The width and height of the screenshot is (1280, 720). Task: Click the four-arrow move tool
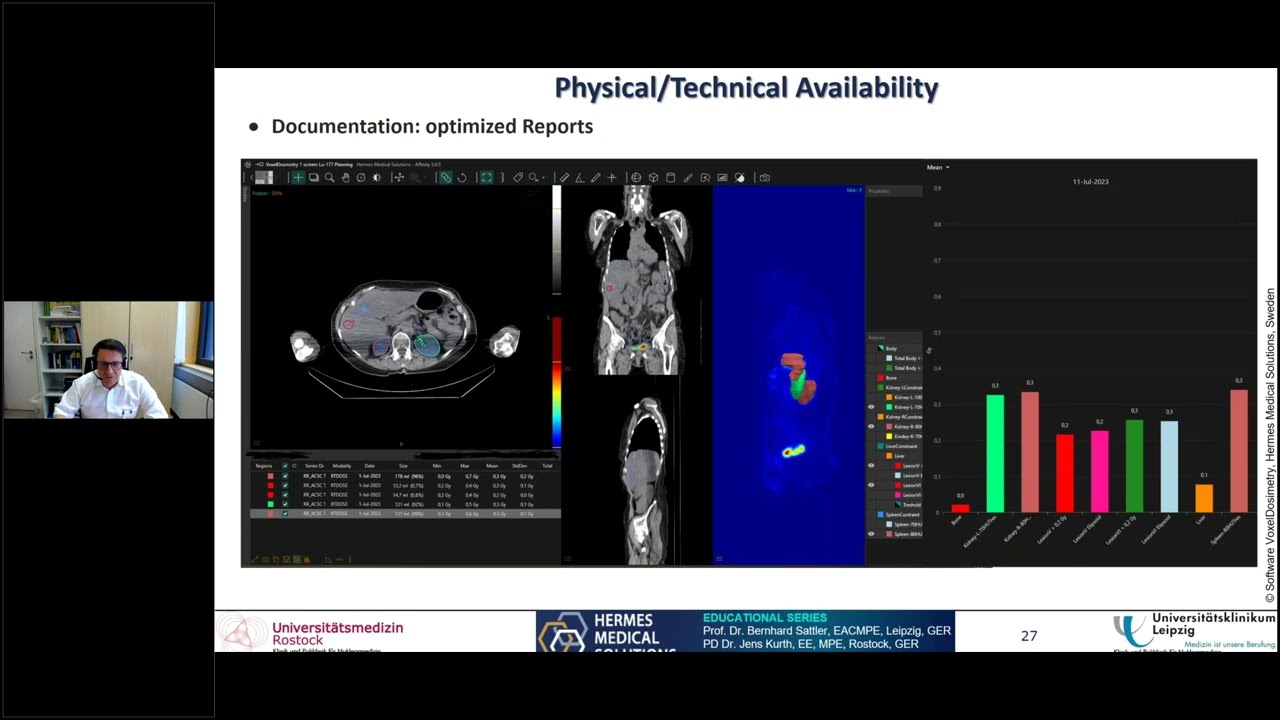click(x=399, y=177)
